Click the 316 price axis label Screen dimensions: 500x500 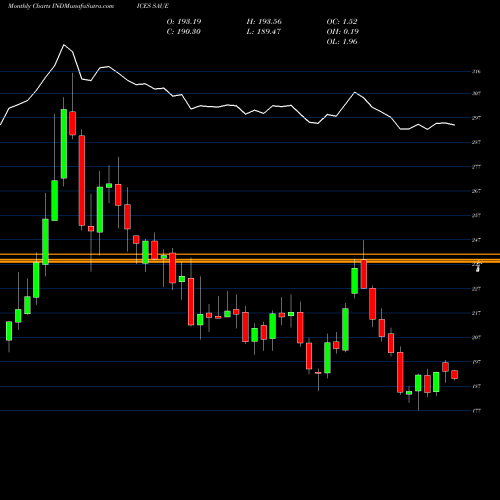coord(476,71)
